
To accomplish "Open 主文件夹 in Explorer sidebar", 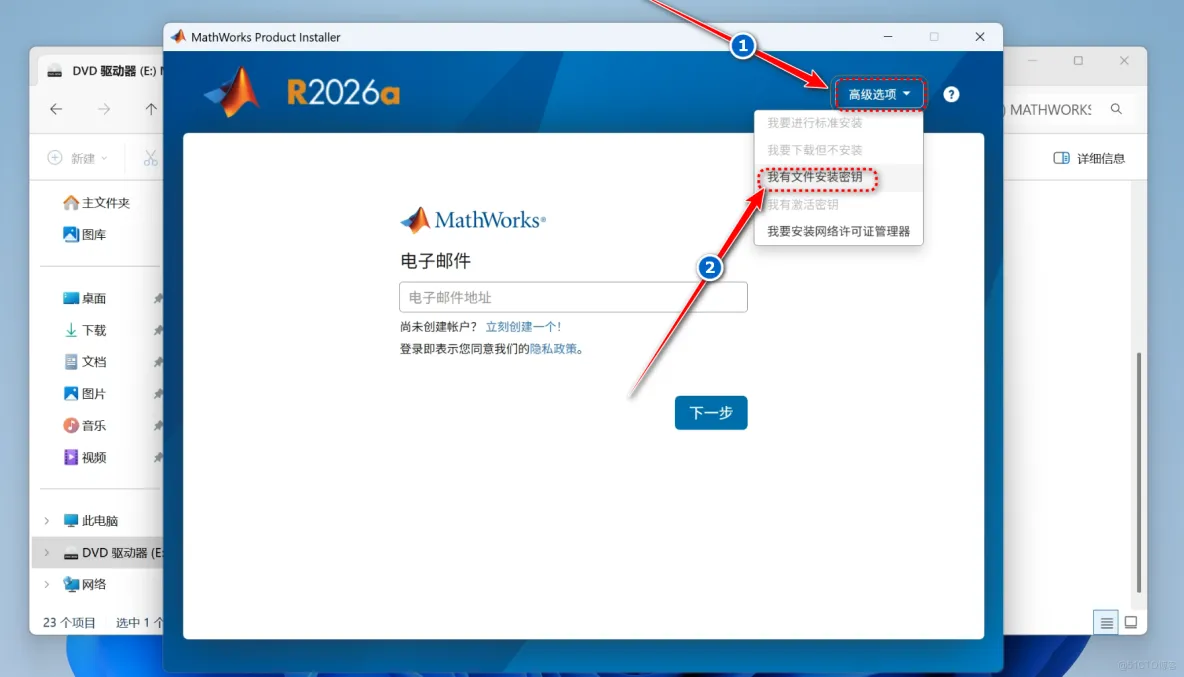I will coord(97,203).
